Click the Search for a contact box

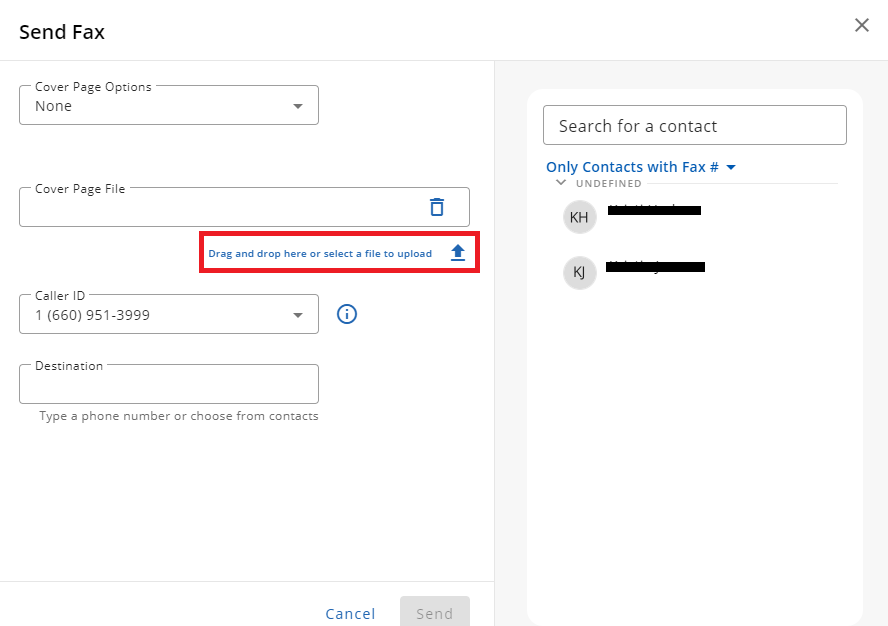coord(694,126)
